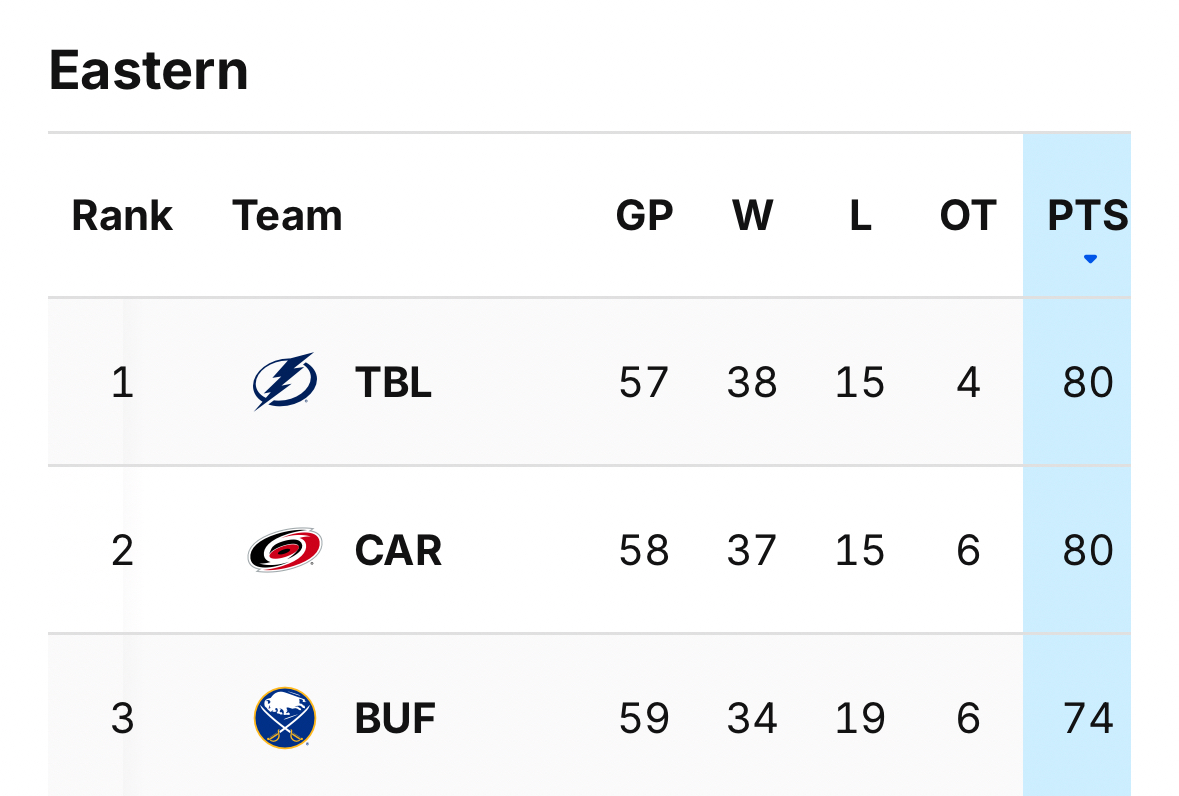
Task: Click the Carolina Hurricanes logo
Action: point(285,550)
